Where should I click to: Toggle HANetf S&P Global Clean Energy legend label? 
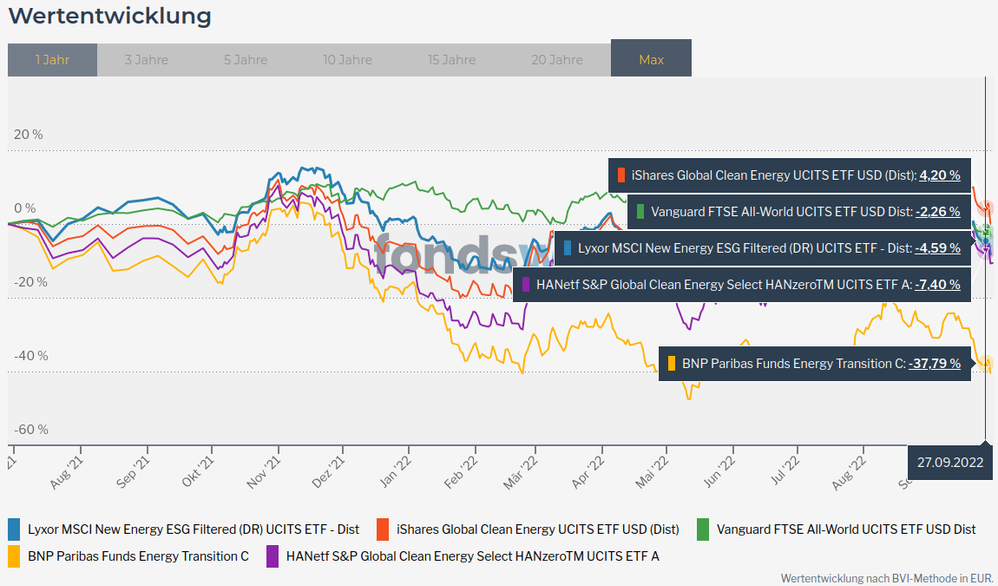(x=472, y=555)
